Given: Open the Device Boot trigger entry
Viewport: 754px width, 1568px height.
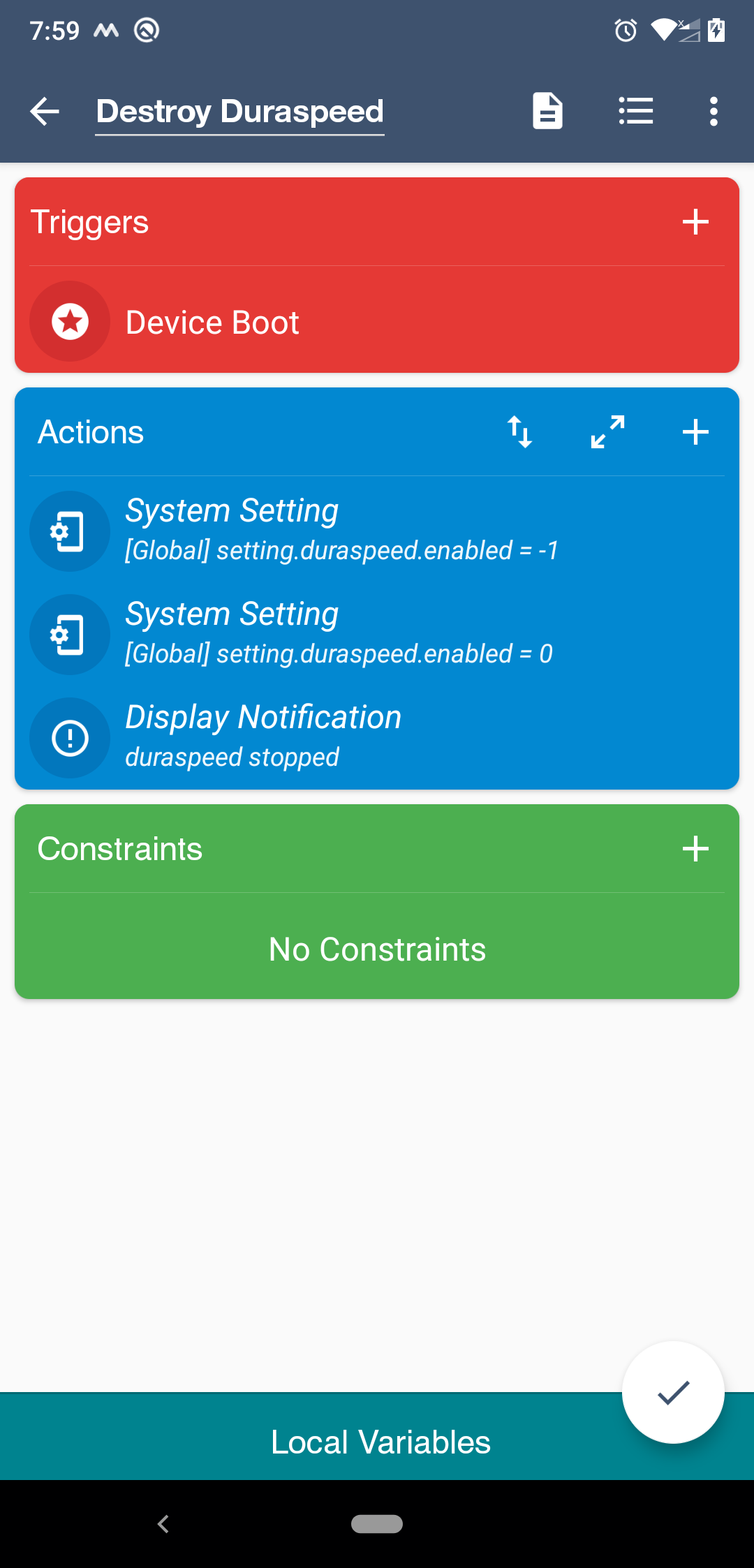Looking at the screenshot, I should click(279, 322).
